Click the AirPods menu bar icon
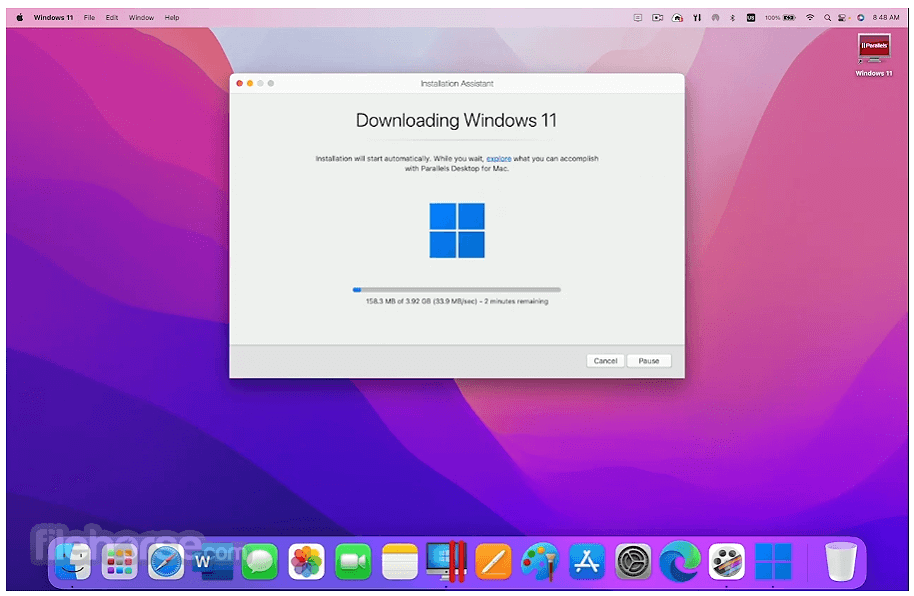This screenshot has width=914, height=596. (x=715, y=17)
